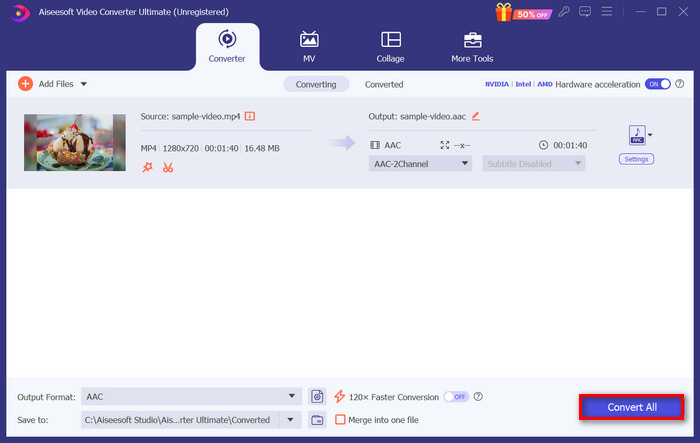The width and height of the screenshot is (700, 443).
Task: Show the Converted list
Action: [x=384, y=84]
